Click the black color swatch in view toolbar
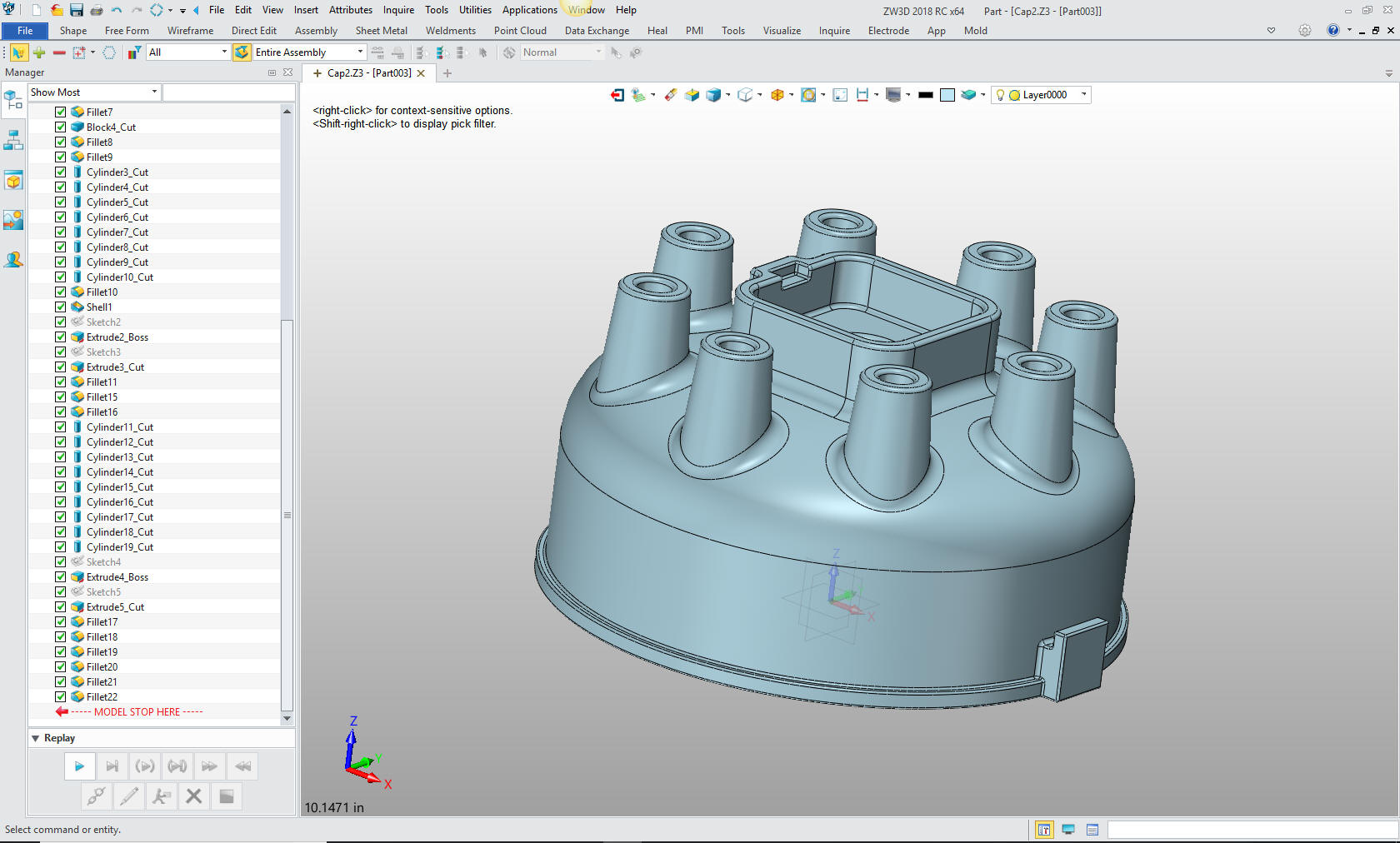The image size is (1400, 843). point(925,95)
